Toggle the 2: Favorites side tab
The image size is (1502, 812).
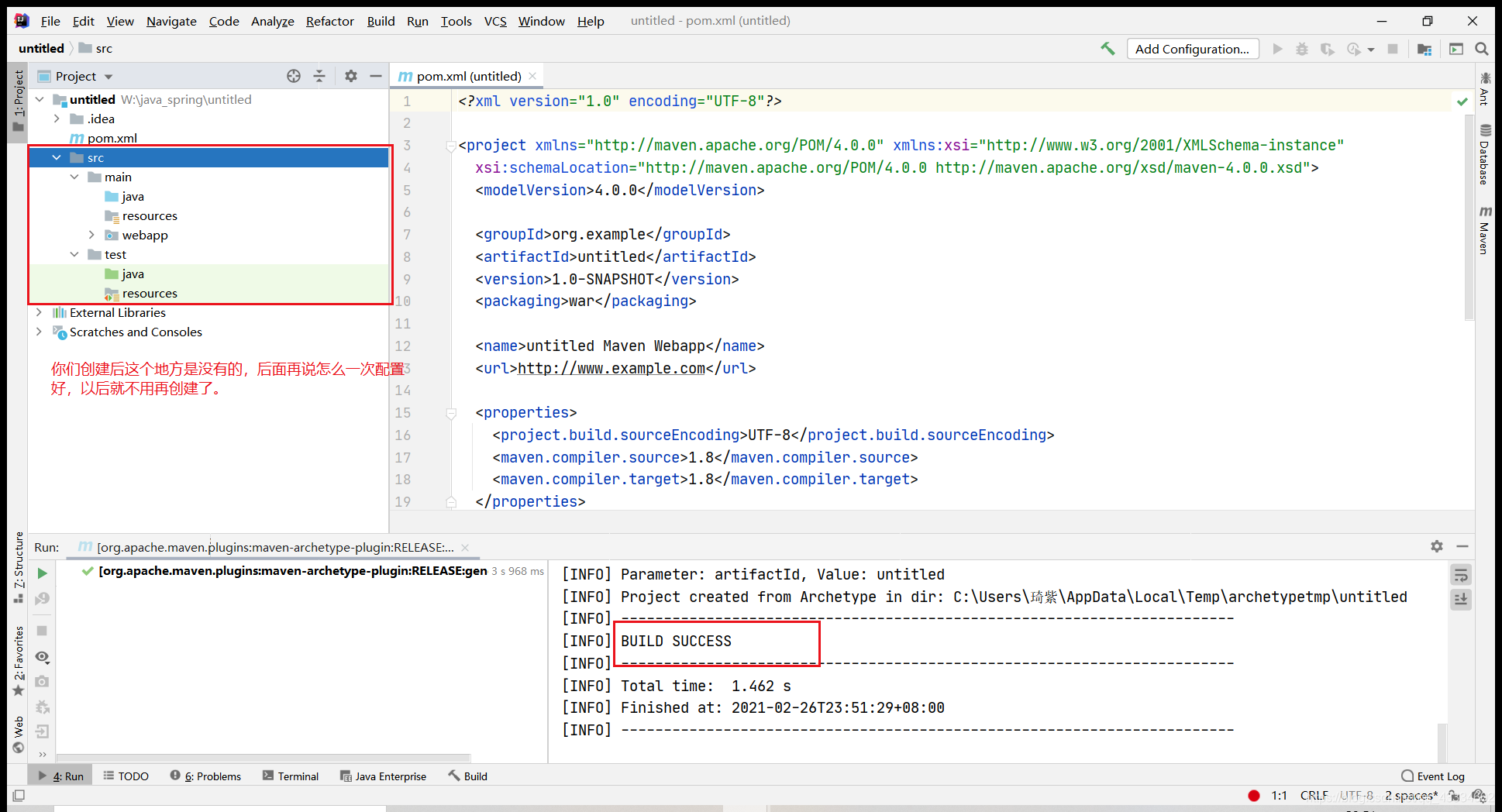[19, 660]
